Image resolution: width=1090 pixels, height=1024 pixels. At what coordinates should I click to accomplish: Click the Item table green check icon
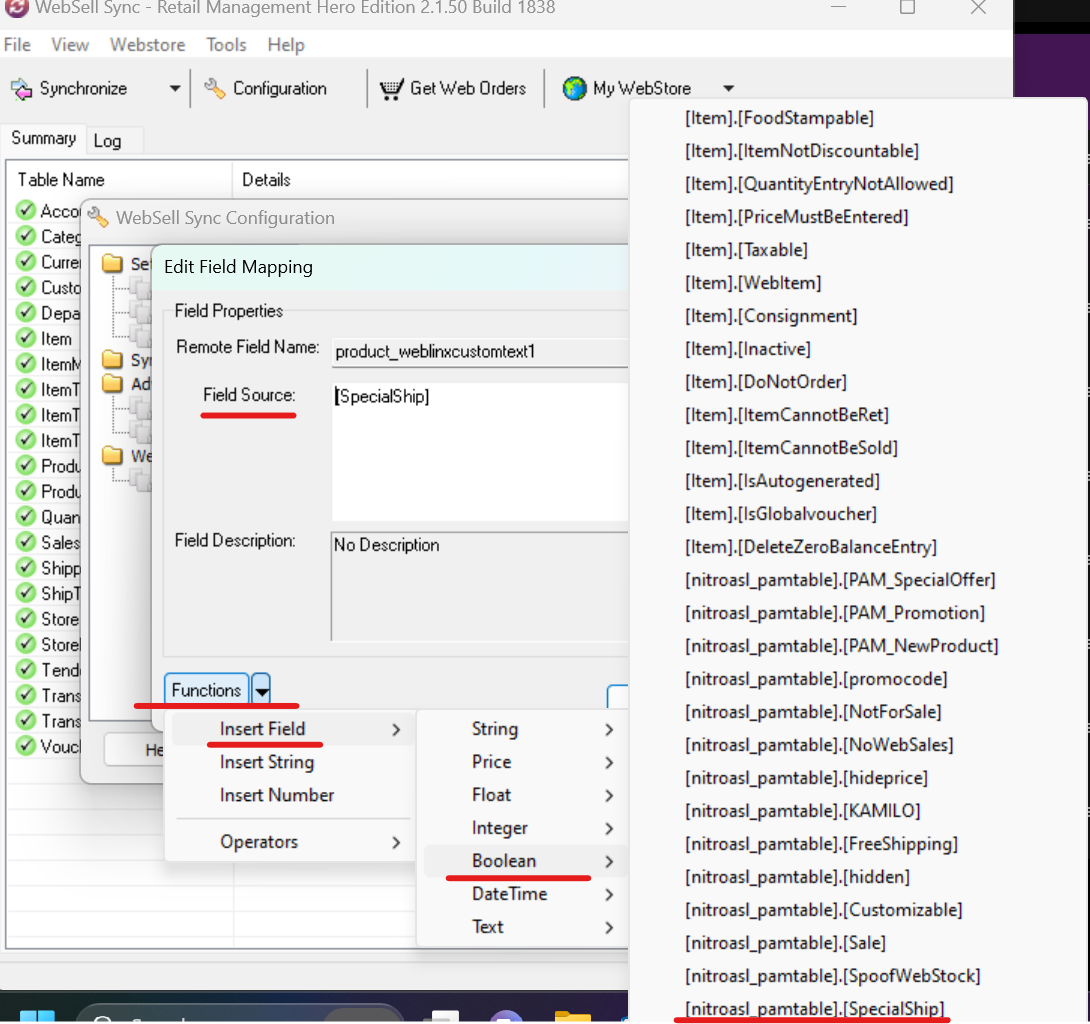(x=26, y=338)
